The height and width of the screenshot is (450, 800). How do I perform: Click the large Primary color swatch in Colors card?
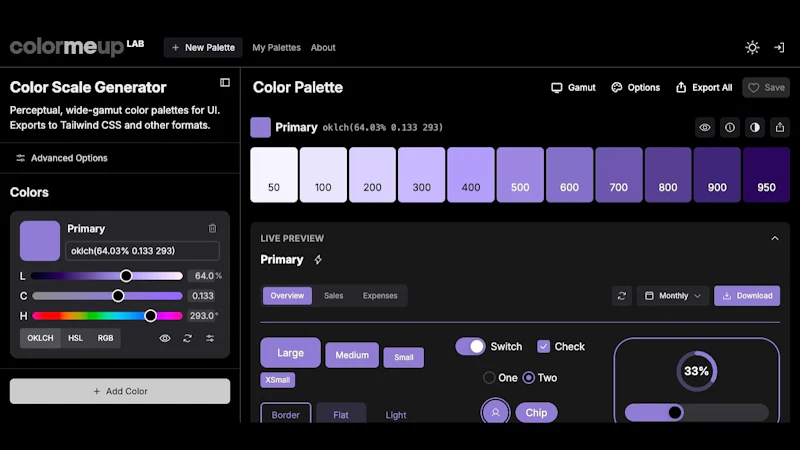click(40, 241)
